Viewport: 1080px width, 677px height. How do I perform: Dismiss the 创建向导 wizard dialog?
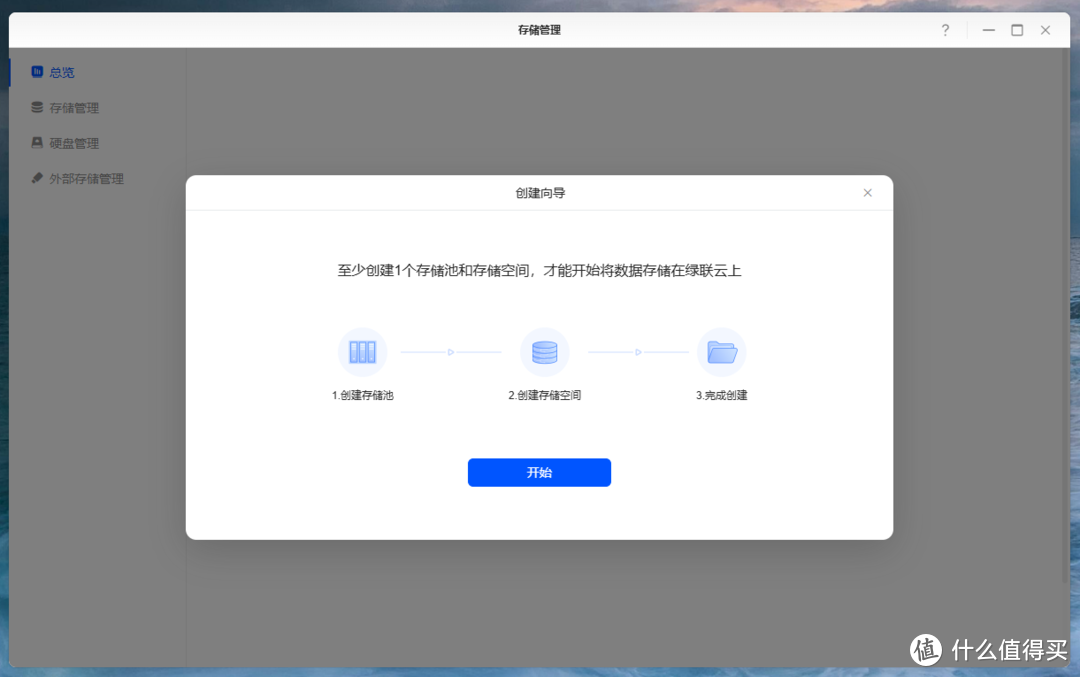[x=867, y=192]
